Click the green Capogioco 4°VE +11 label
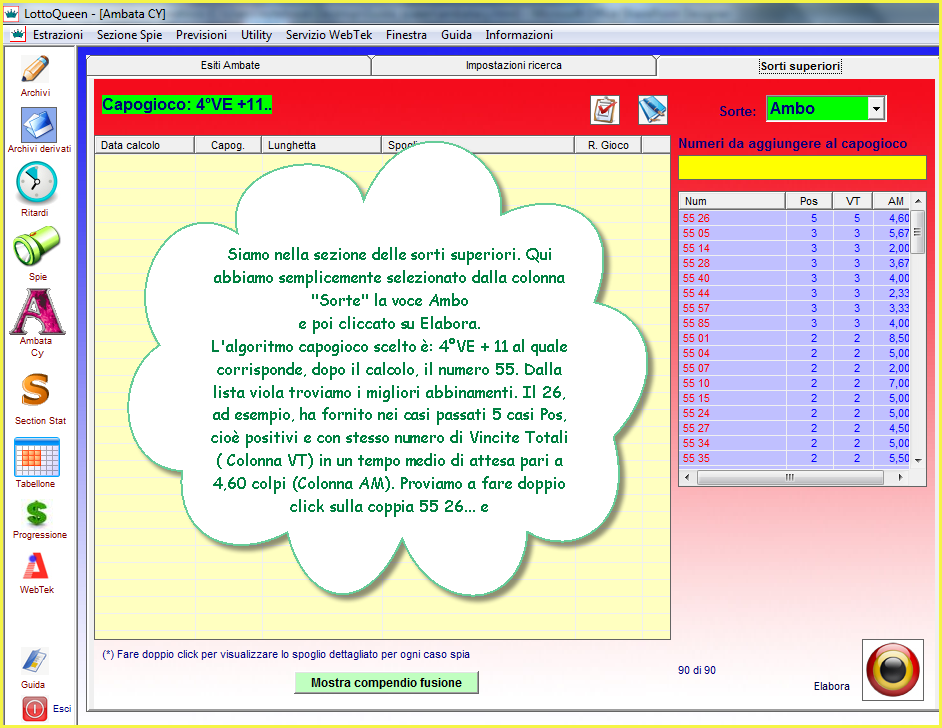This screenshot has width=942, height=728. 187,105
